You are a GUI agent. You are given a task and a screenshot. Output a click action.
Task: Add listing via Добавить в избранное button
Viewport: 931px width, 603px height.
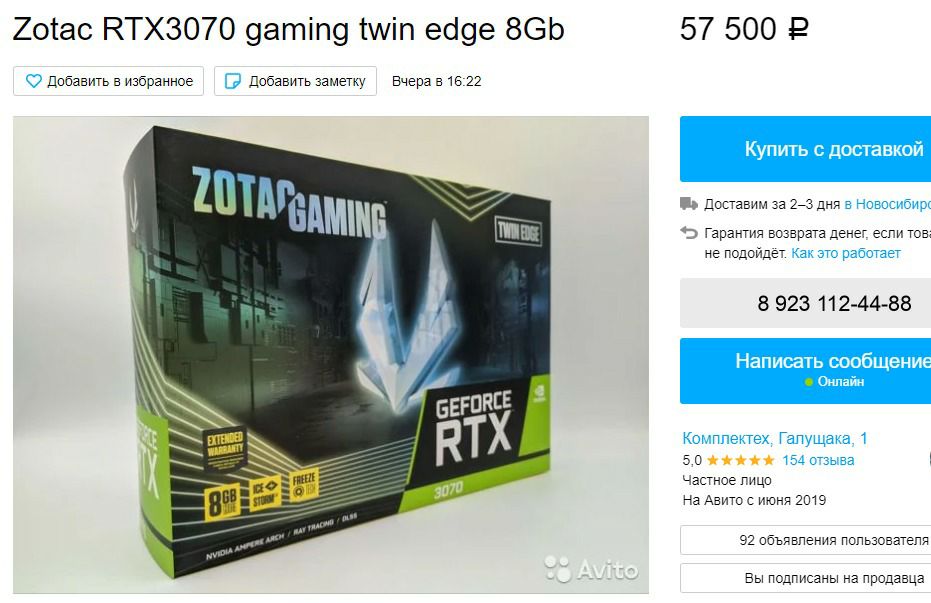tap(109, 81)
